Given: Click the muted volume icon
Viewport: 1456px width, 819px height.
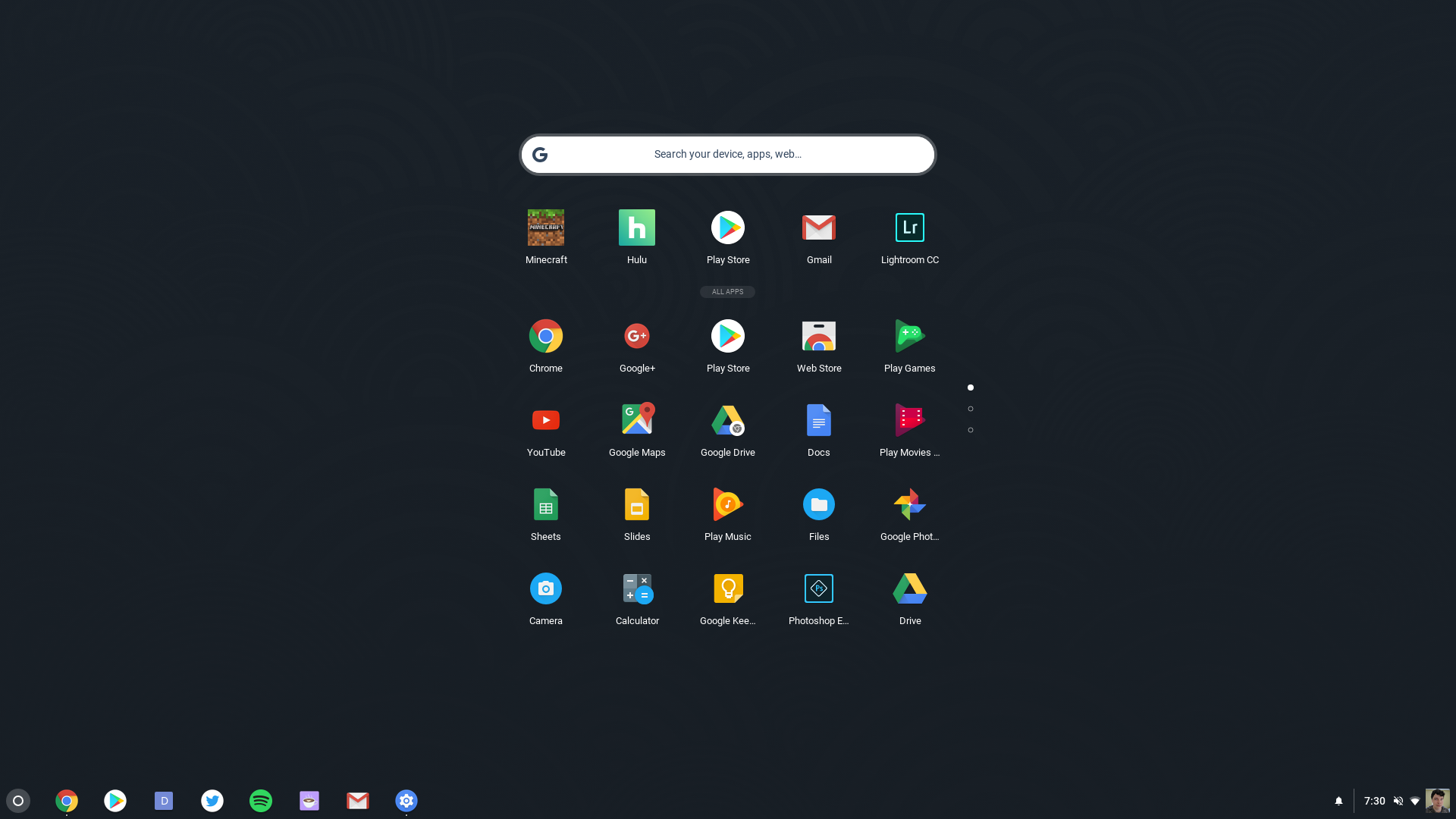Looking at the screenshot, I should pos(1398,801).
